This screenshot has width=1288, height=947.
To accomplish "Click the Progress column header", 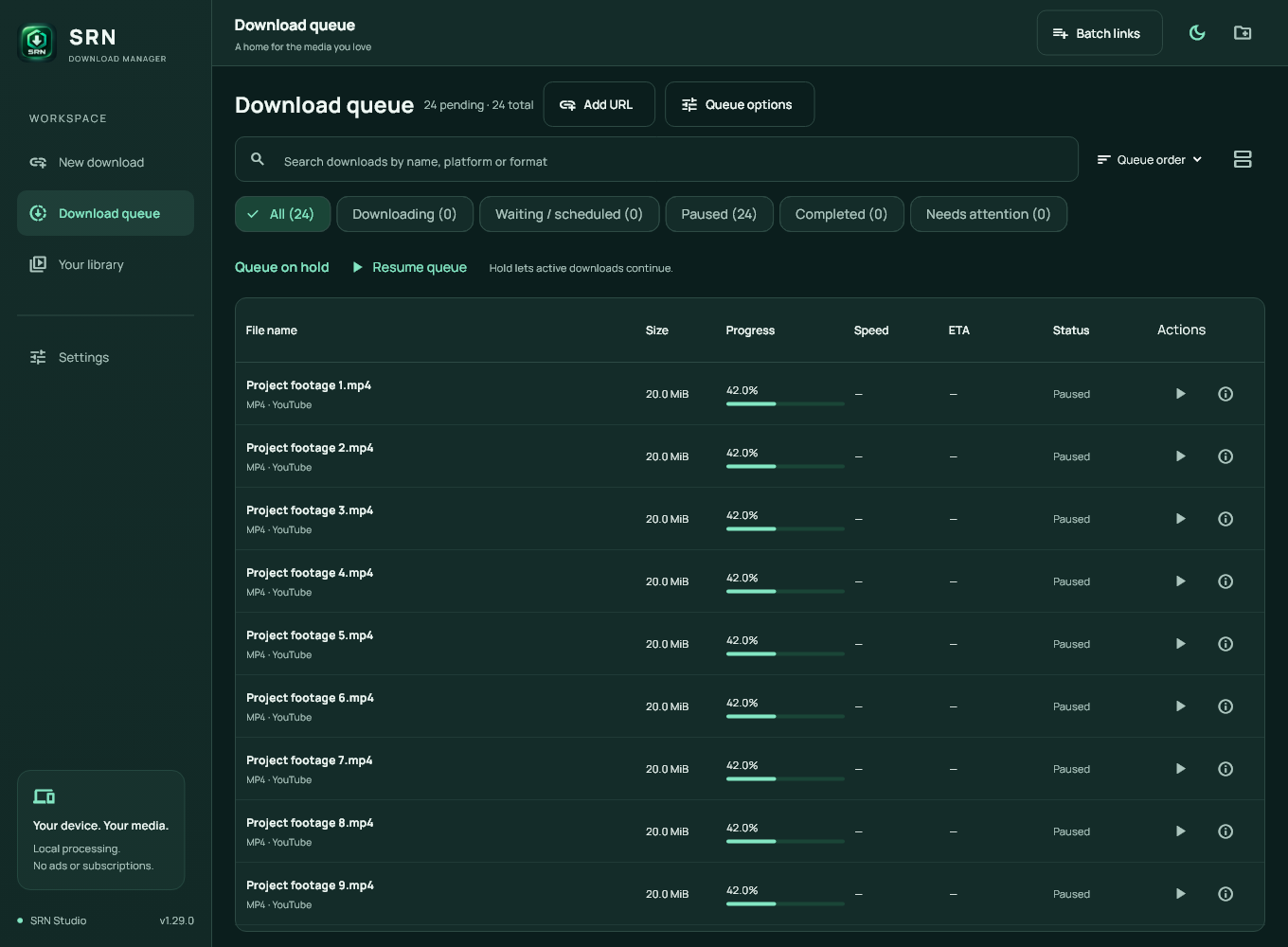I will point(750,331).
